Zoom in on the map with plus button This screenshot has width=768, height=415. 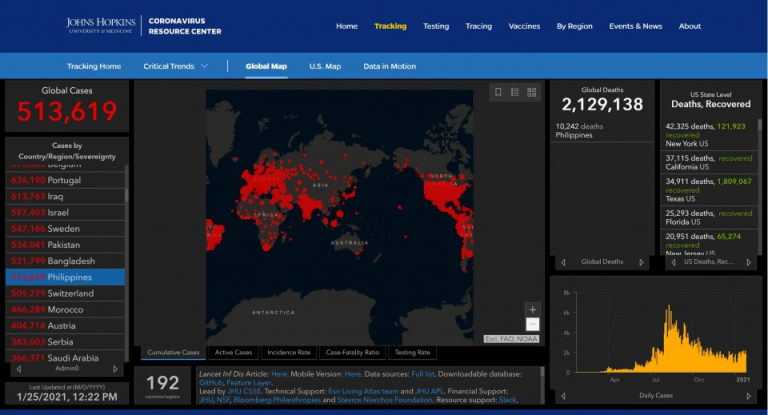[x=532, y=310]
